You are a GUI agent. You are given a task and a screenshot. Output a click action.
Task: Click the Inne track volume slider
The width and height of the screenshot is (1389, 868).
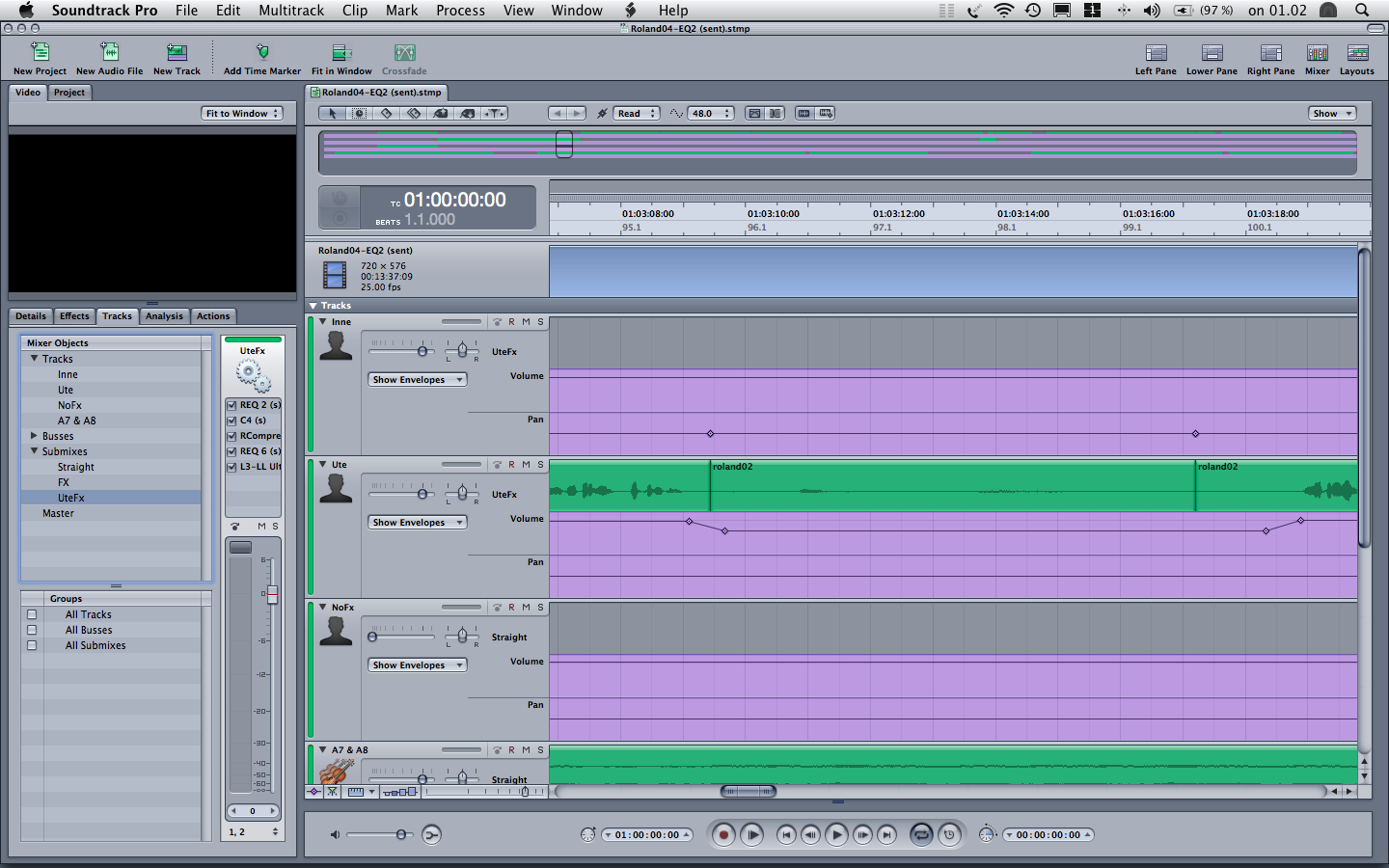pos(402,351)
